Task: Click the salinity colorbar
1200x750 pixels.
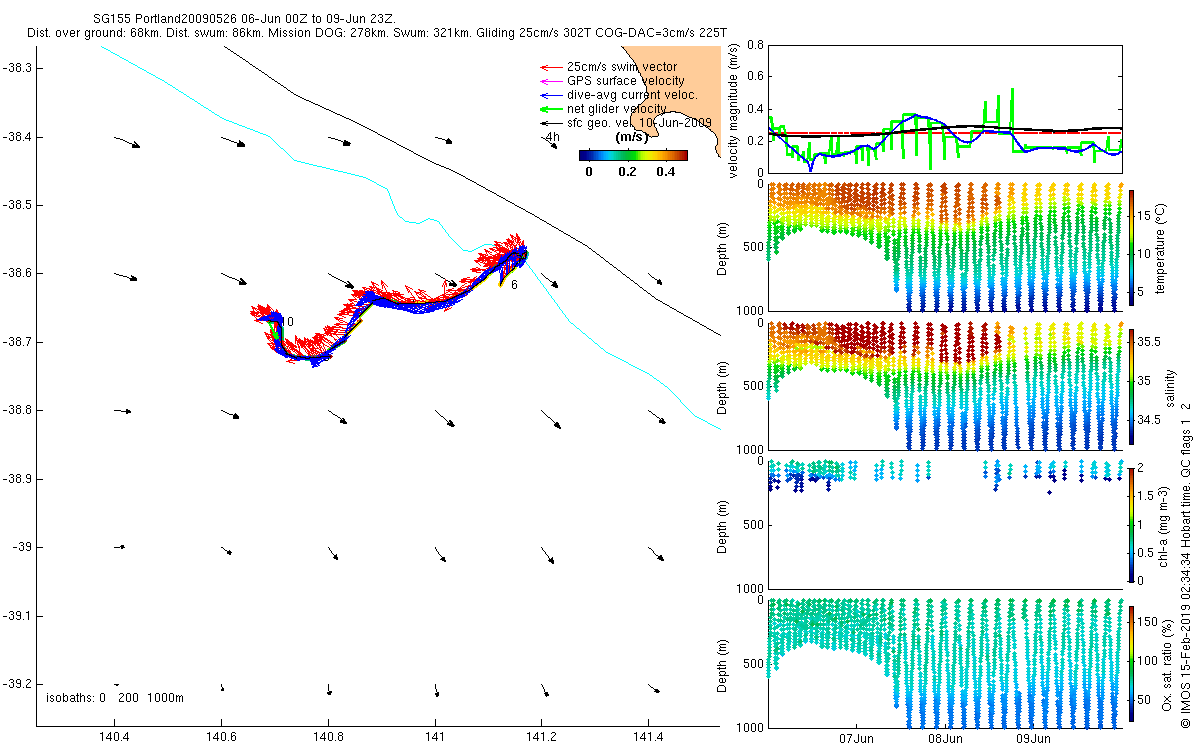Action: coord(1132,386)
